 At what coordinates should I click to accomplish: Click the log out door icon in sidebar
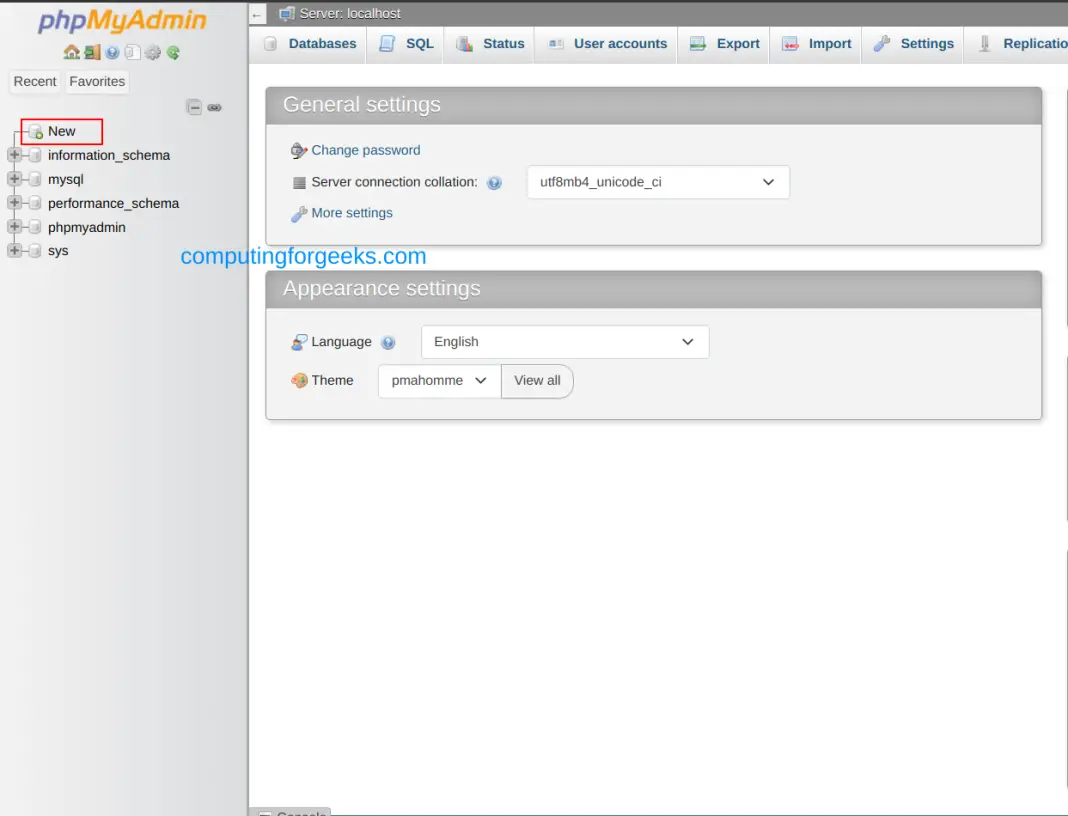click(89, 53)
